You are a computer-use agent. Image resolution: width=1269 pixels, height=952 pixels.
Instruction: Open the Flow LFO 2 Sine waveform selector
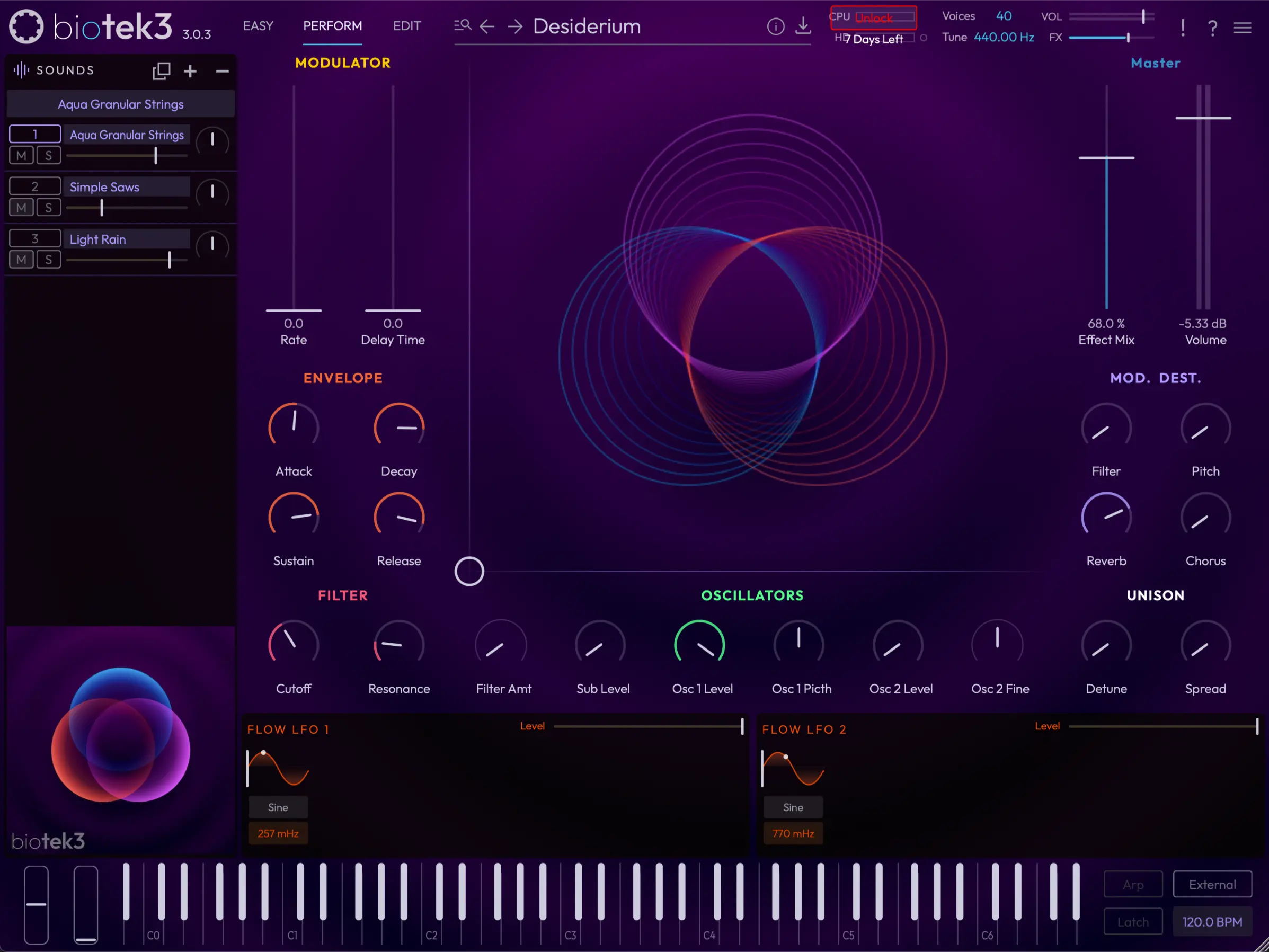point(793,807)
